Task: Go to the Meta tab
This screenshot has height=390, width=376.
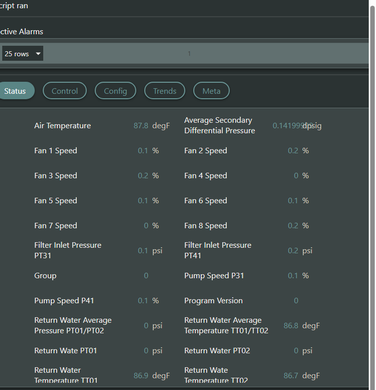Action: (211, 91)
